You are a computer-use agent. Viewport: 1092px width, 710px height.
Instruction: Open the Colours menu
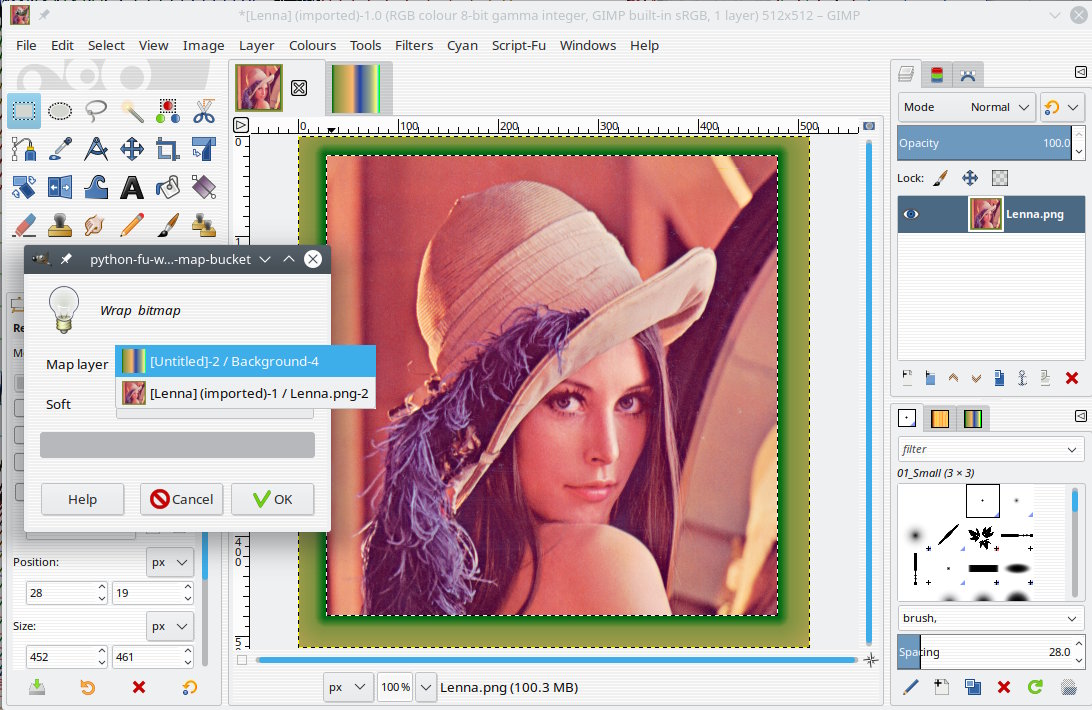pyautogui.click(x=312, y=45)
